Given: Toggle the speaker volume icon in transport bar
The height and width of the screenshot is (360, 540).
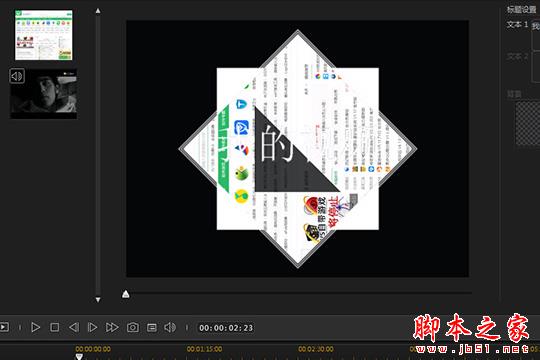Looking at the screenshot, I should [x=170, y=327].
